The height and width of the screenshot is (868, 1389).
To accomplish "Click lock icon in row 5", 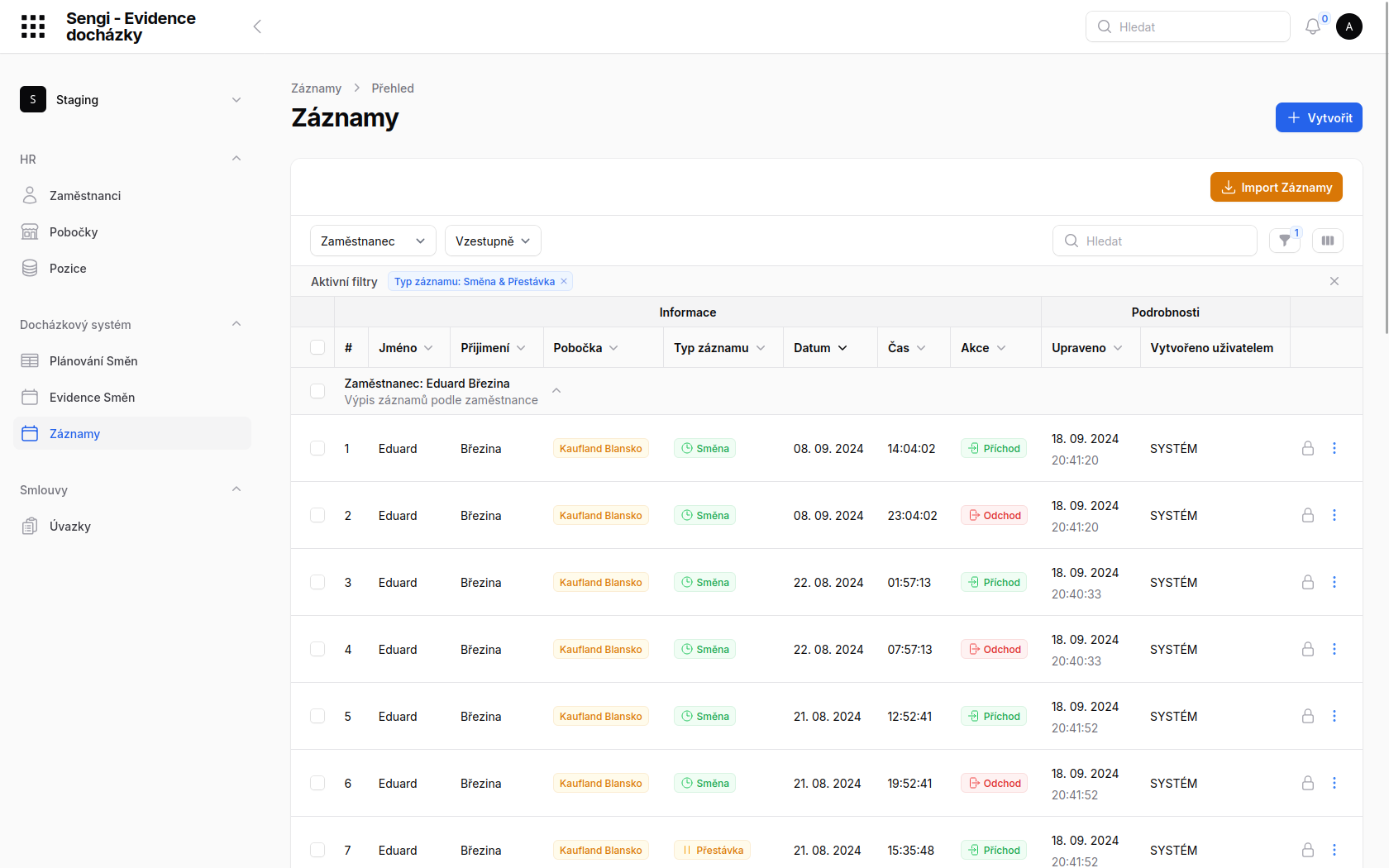I will pos(1308,716).
